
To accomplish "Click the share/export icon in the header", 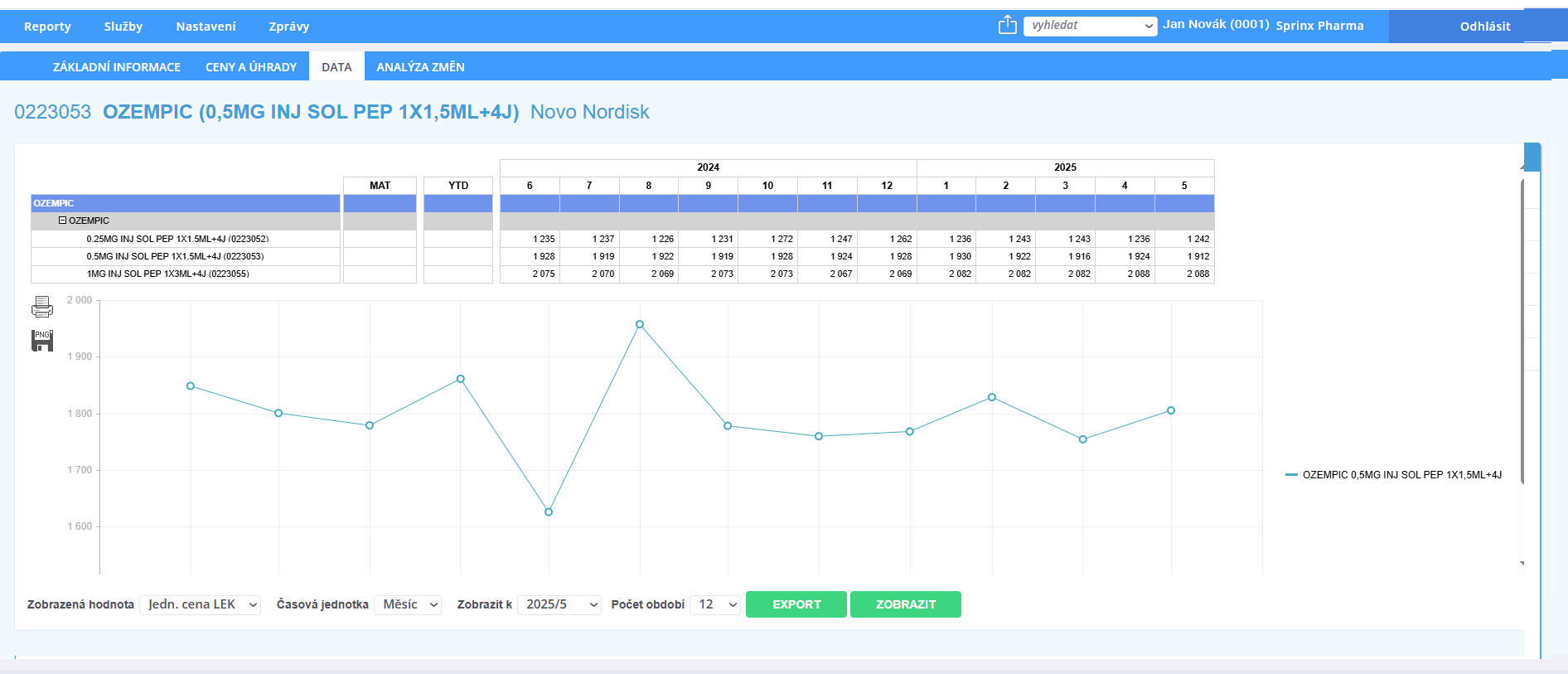I will (x=1007, y=25).
